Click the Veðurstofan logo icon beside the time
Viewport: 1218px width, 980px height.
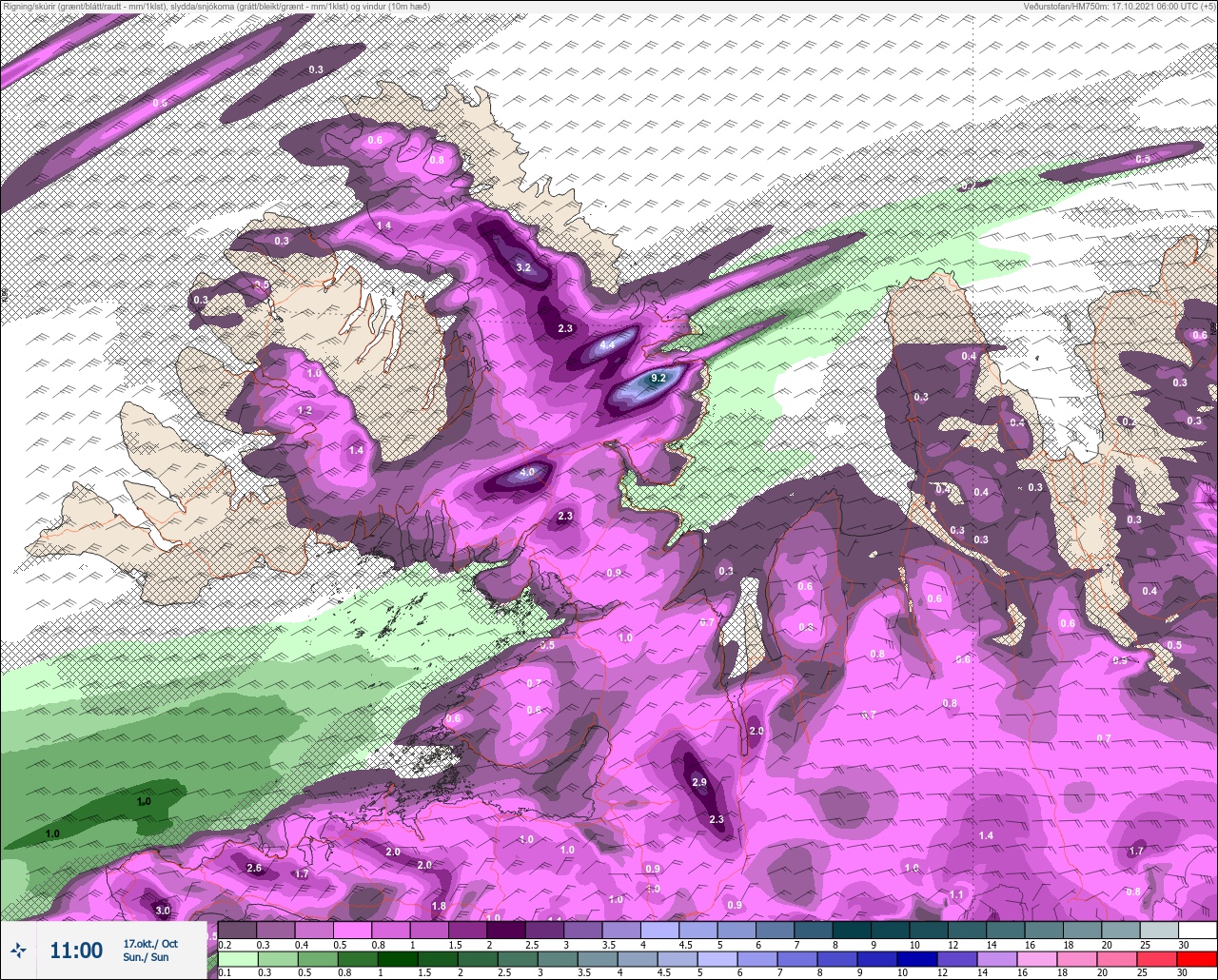17,950
